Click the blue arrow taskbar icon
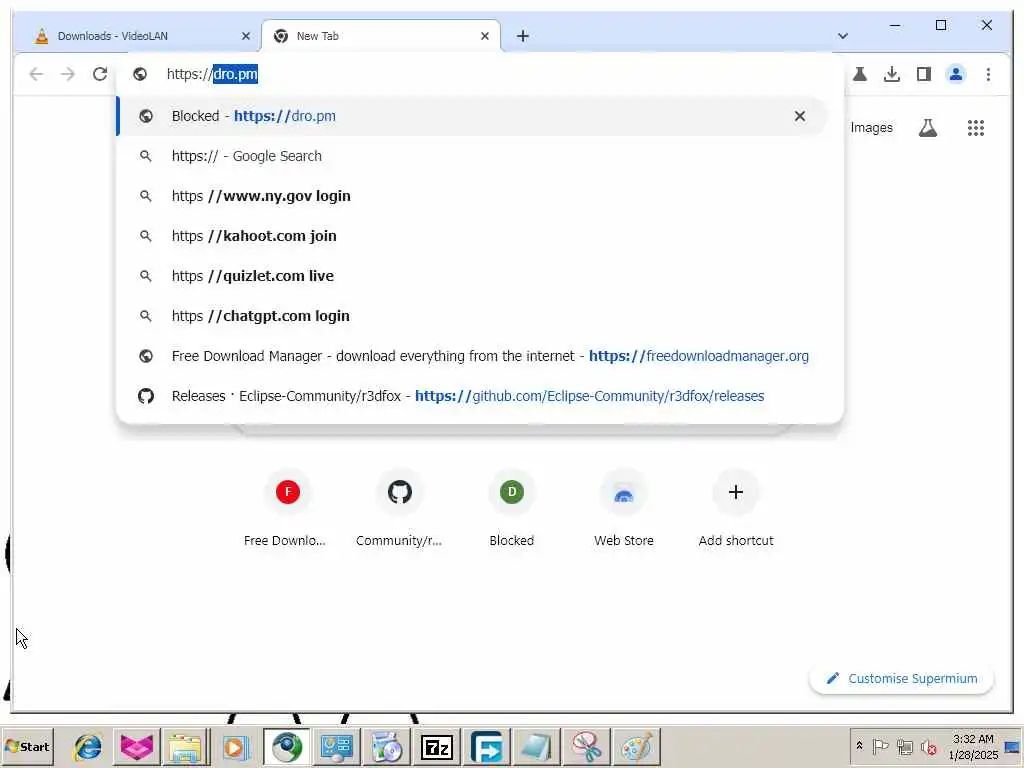The width and height of the screenshot is (1024, 768). click(487, 746)
